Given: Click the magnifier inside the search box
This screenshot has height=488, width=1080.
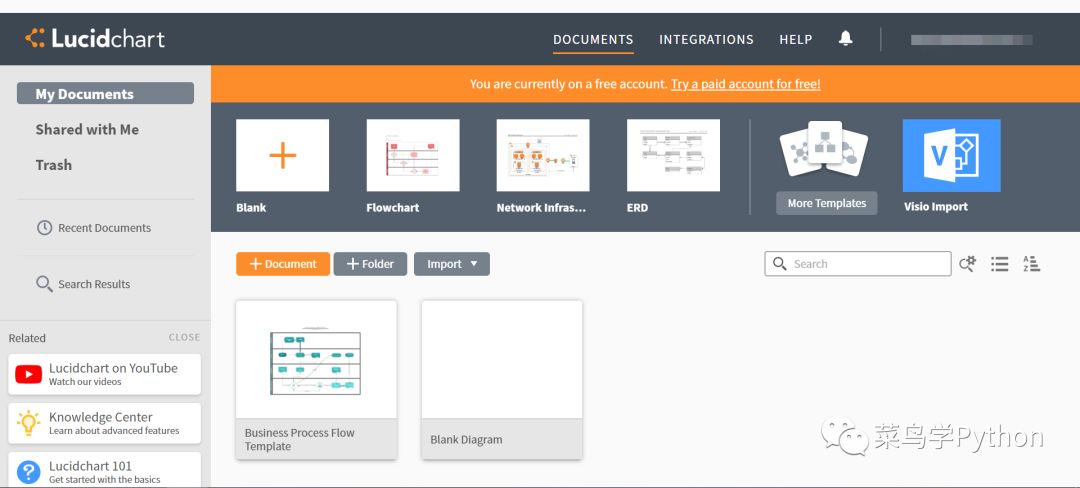Looking at the screenshot, I should coord(780,264).
